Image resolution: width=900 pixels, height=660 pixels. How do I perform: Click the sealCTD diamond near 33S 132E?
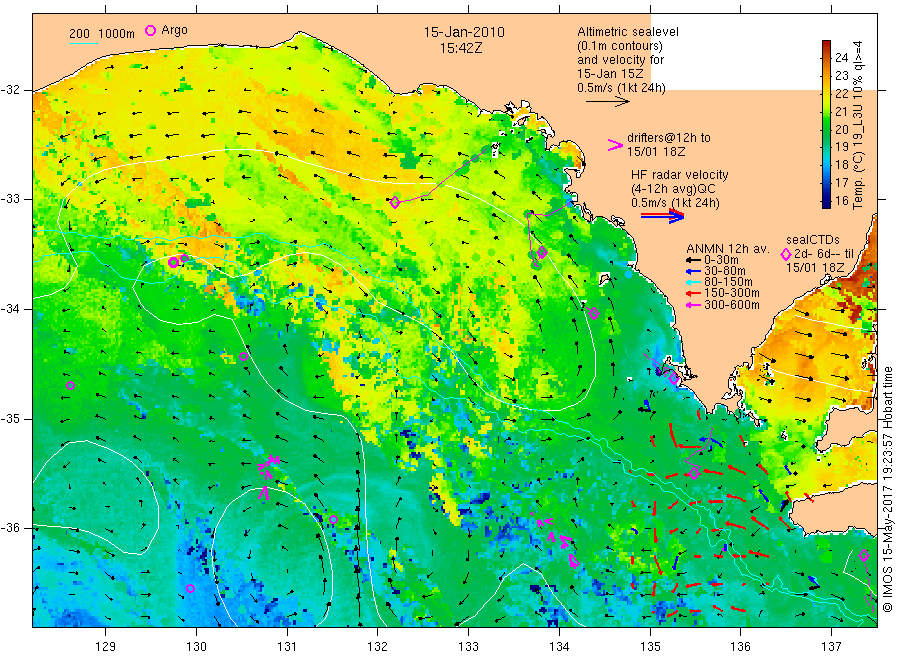point(395,203)
